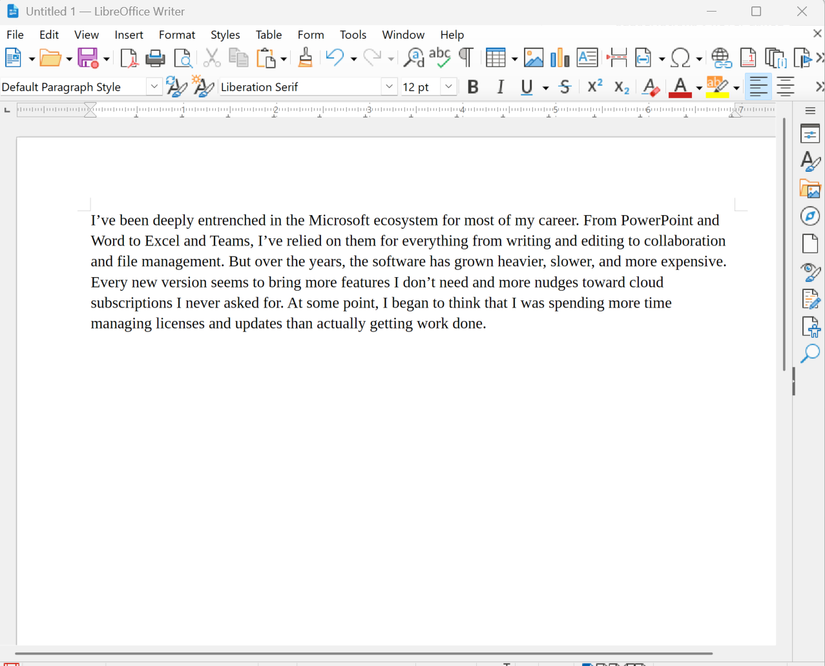825x666 pixels.
Task: Toggle italic formatting
Action: pos(500,88)
